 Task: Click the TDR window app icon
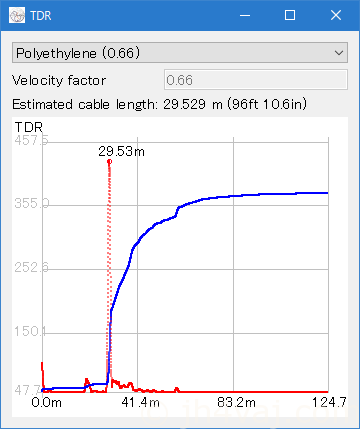click(17, 15)
